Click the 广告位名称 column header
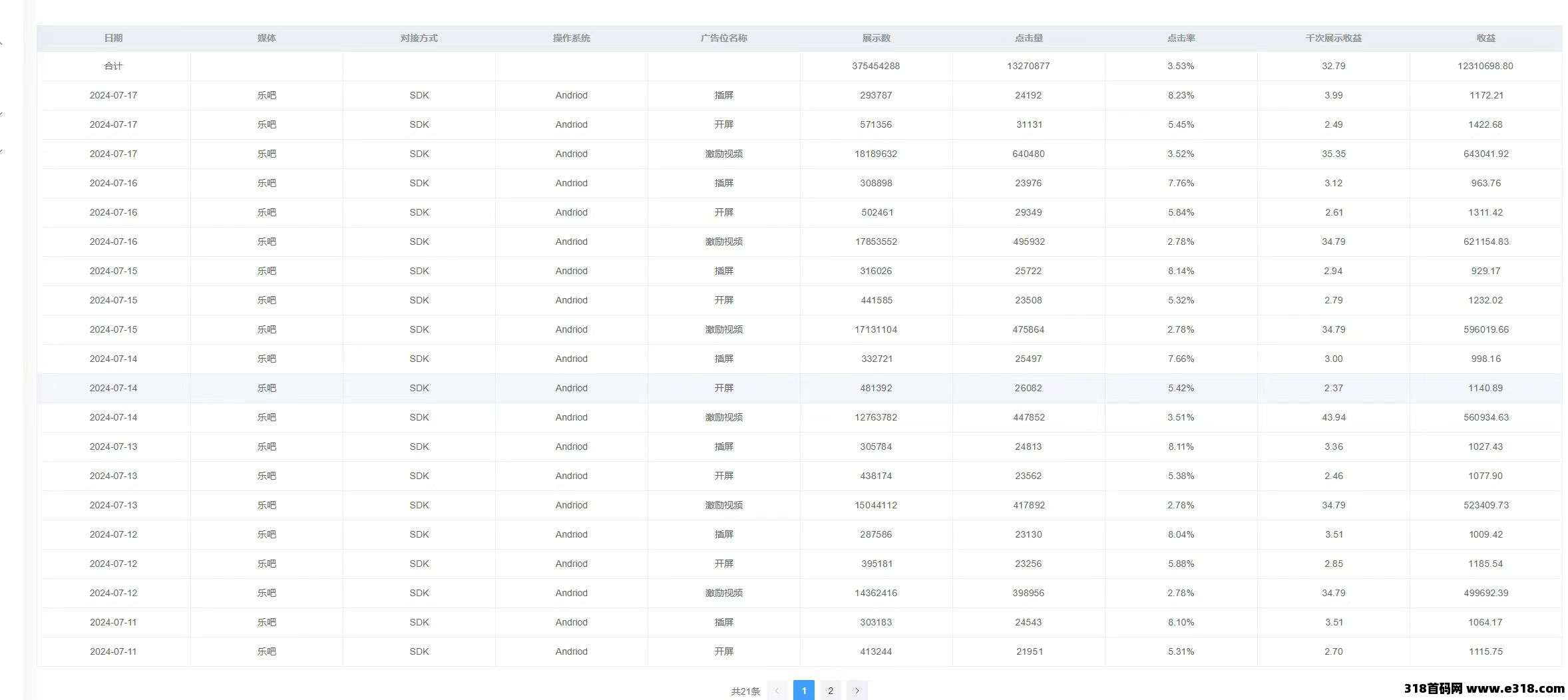The height and width of the screenshot is (700, 1568). click(x=723, y=38)
